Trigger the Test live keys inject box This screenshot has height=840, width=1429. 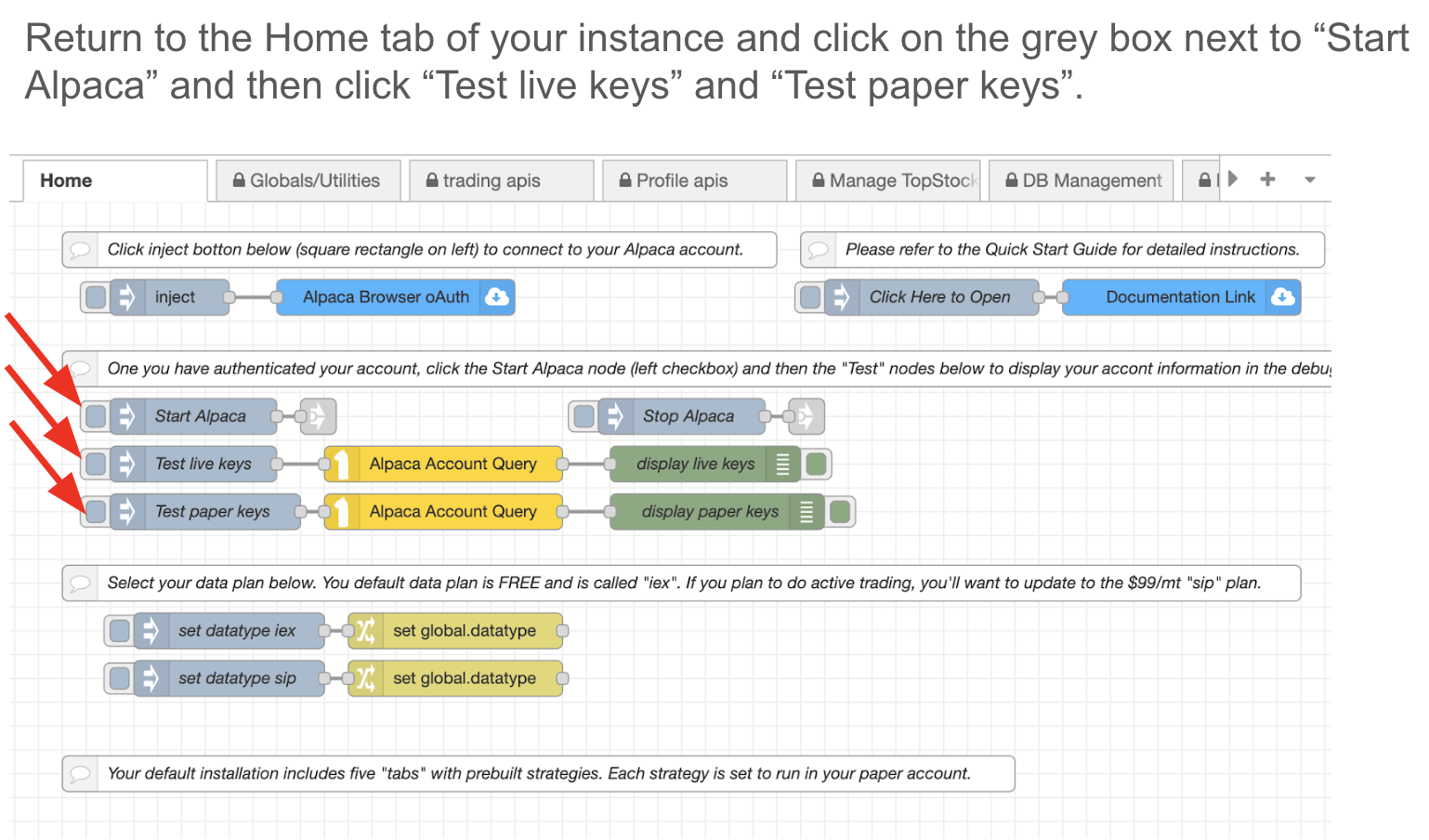click(95, 464)
